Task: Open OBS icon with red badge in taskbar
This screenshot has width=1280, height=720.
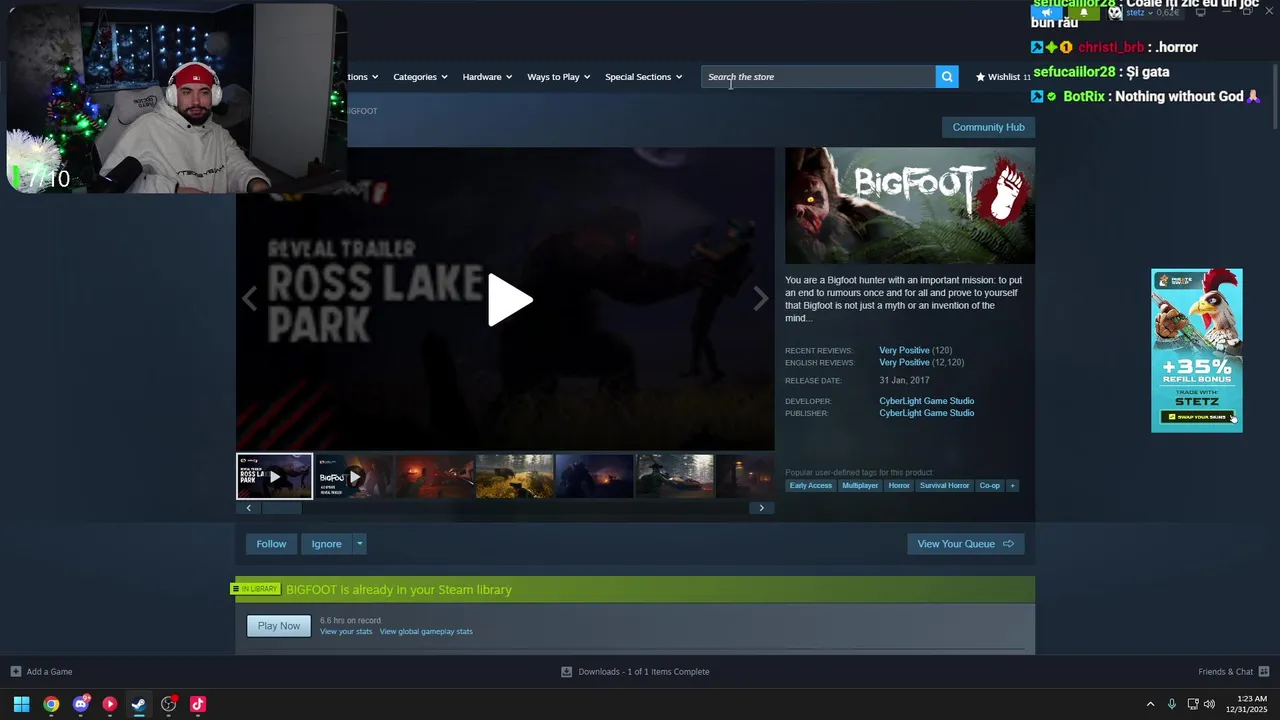Action: point(169,704)
